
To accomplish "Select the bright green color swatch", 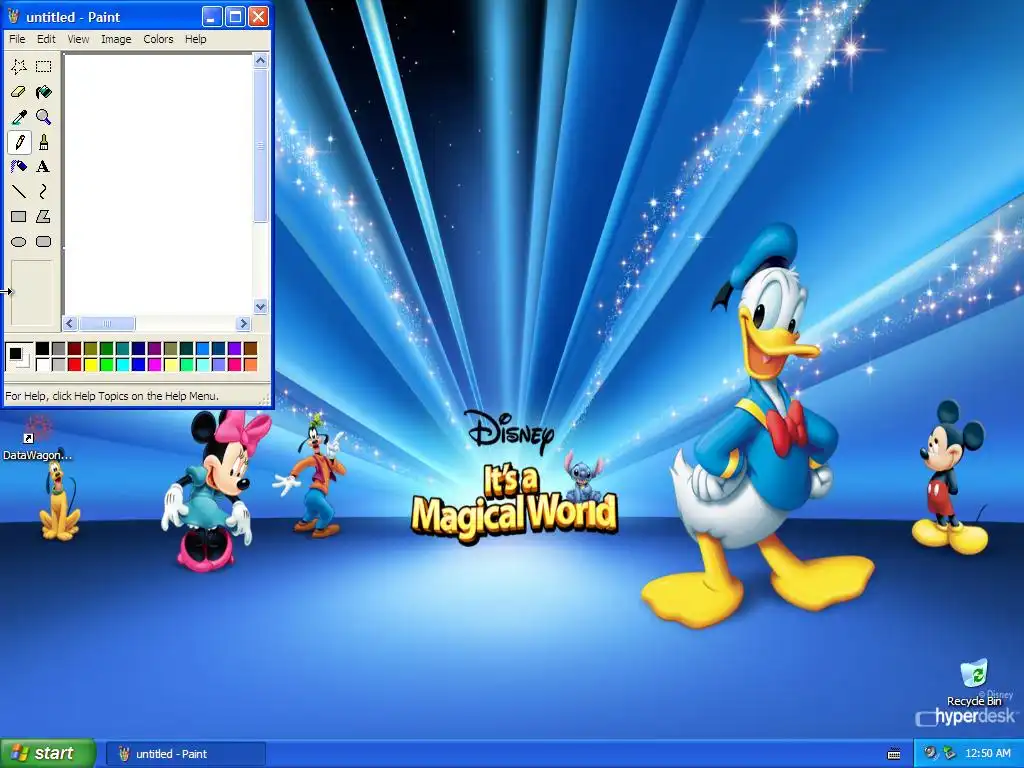I will (x=106, y=364).
